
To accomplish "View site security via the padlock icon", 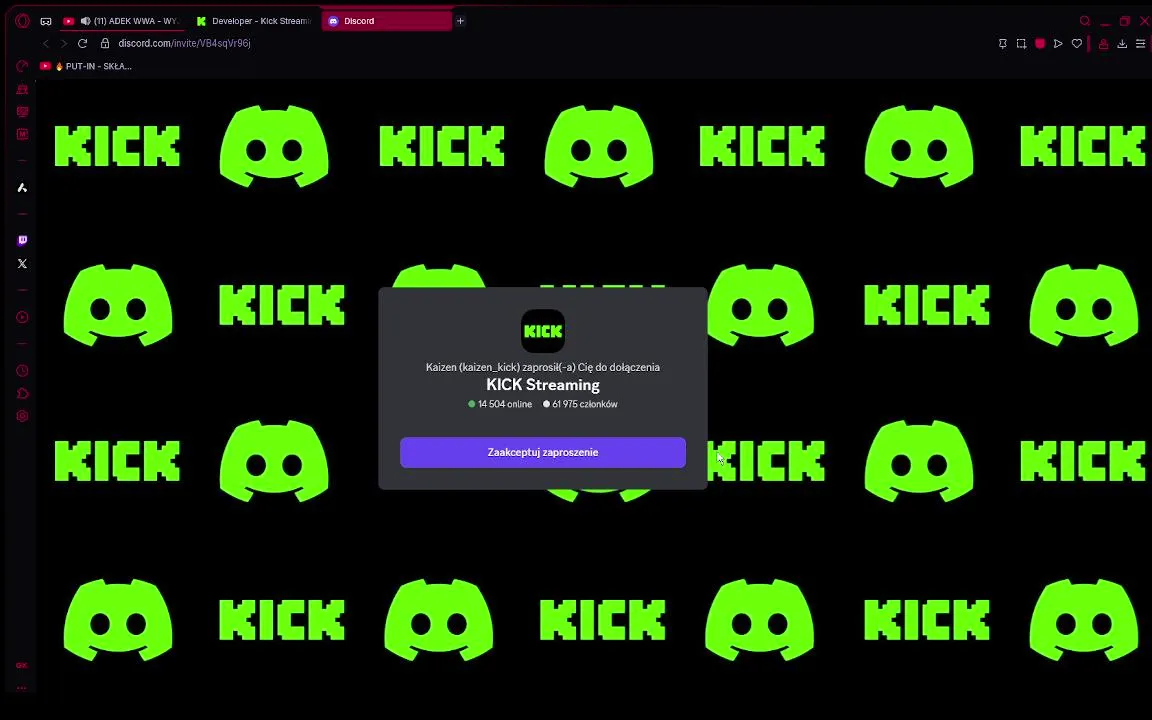I will coord(105,43).
